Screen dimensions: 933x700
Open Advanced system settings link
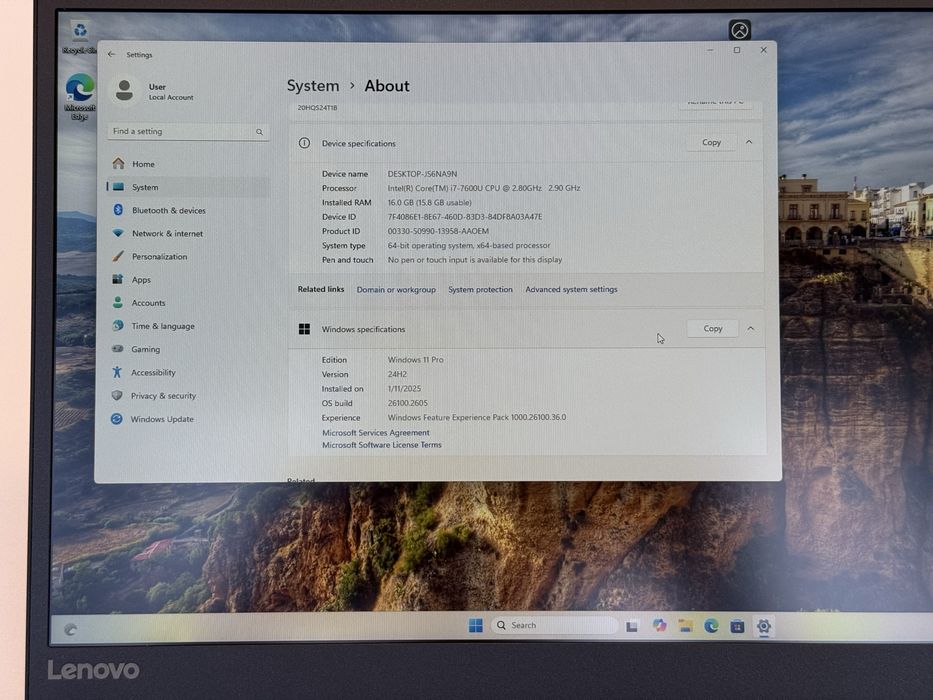point(571,289)
